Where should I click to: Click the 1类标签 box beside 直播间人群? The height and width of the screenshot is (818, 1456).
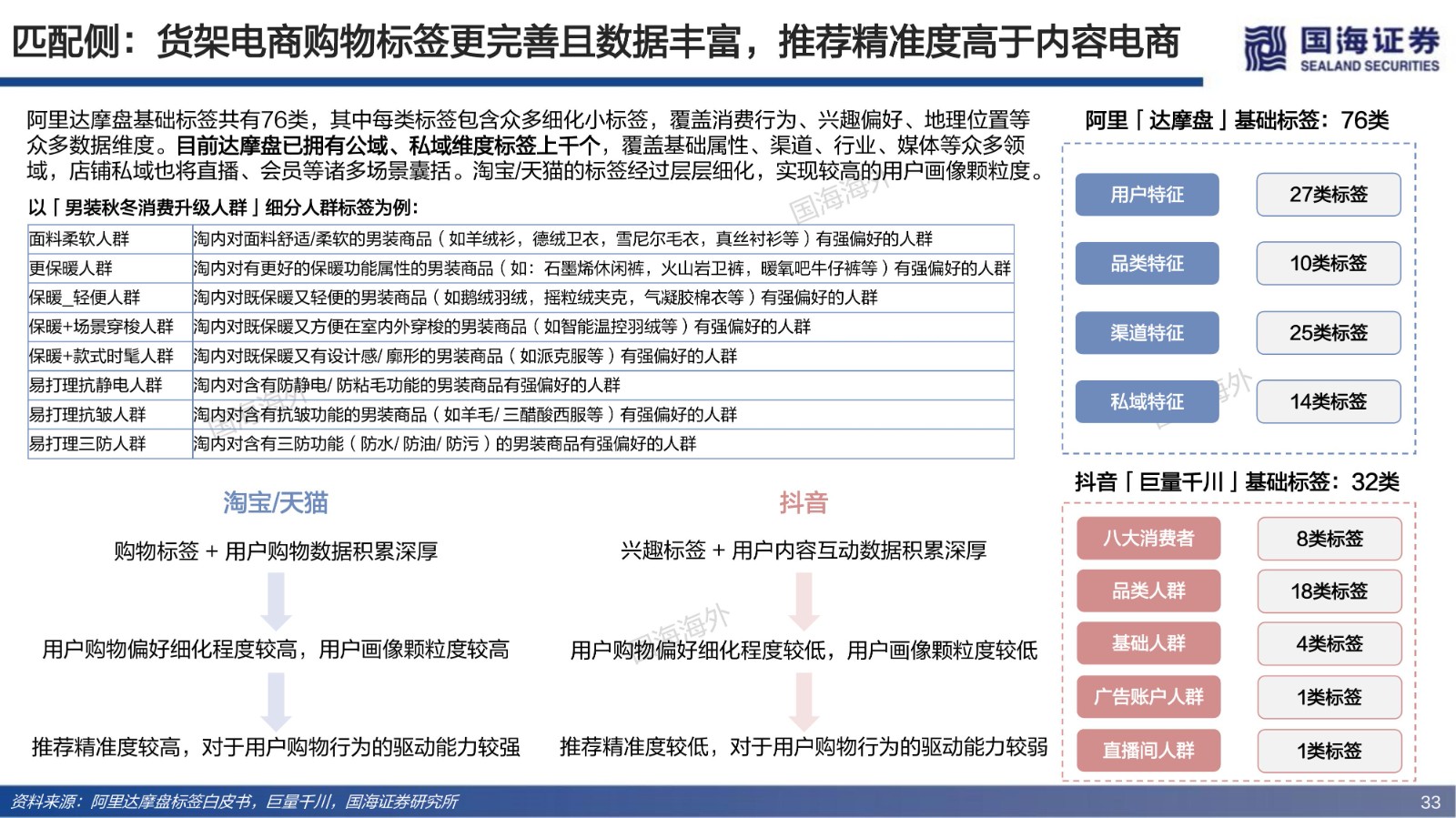(1330, 751)
